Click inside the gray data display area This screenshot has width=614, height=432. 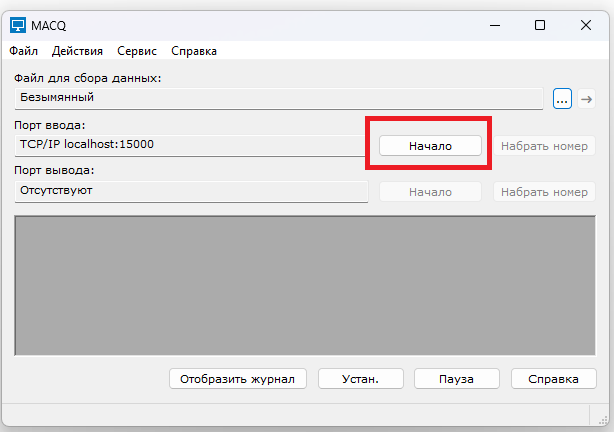click(x=306, y=284)
